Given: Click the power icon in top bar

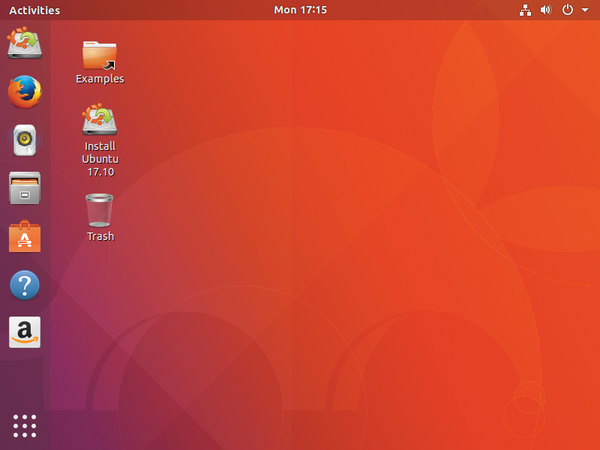Looking at the screenshot, I should (x=567, y=10).
